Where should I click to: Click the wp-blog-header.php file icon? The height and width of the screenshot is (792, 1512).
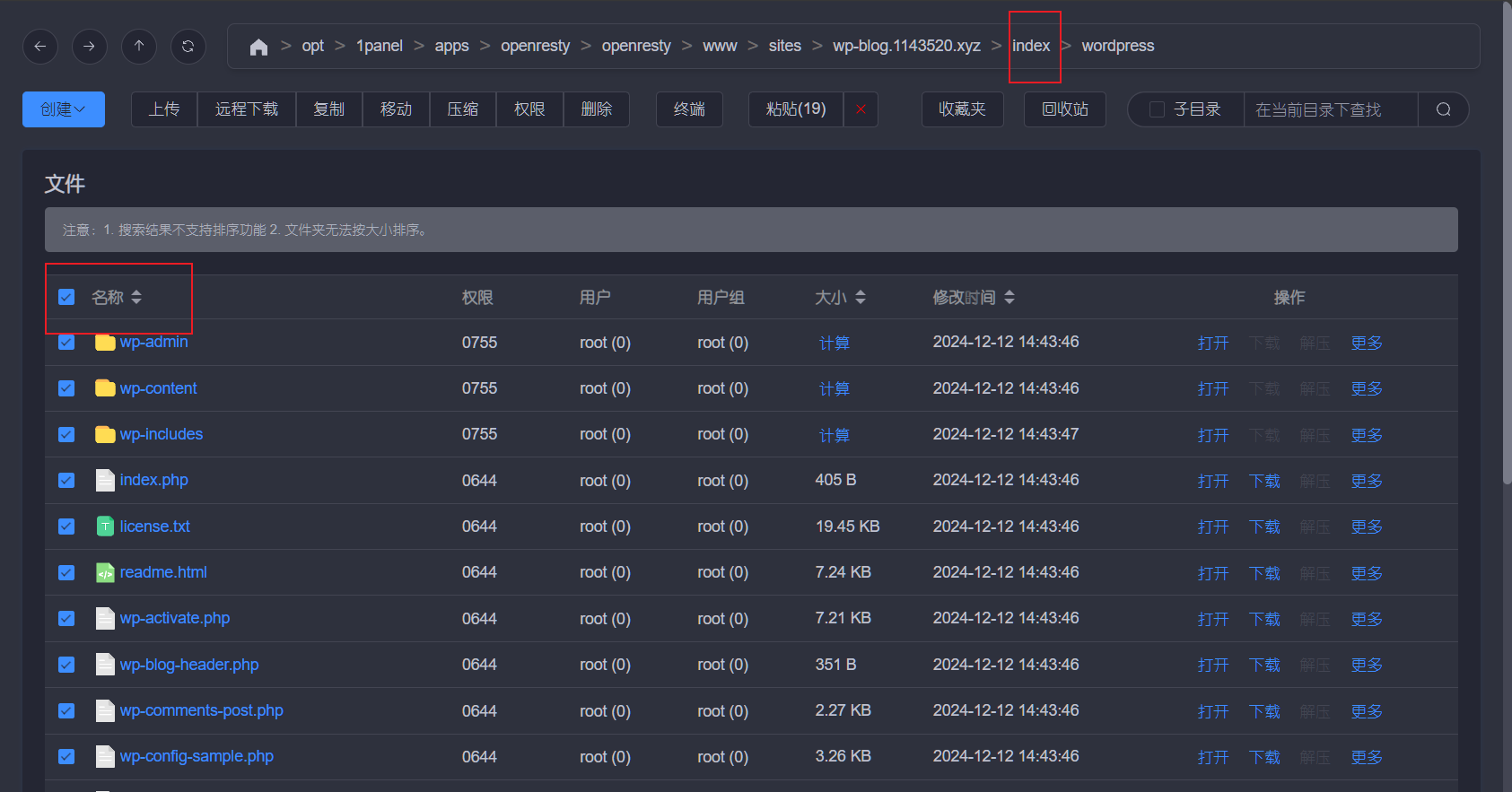[105, 665]
